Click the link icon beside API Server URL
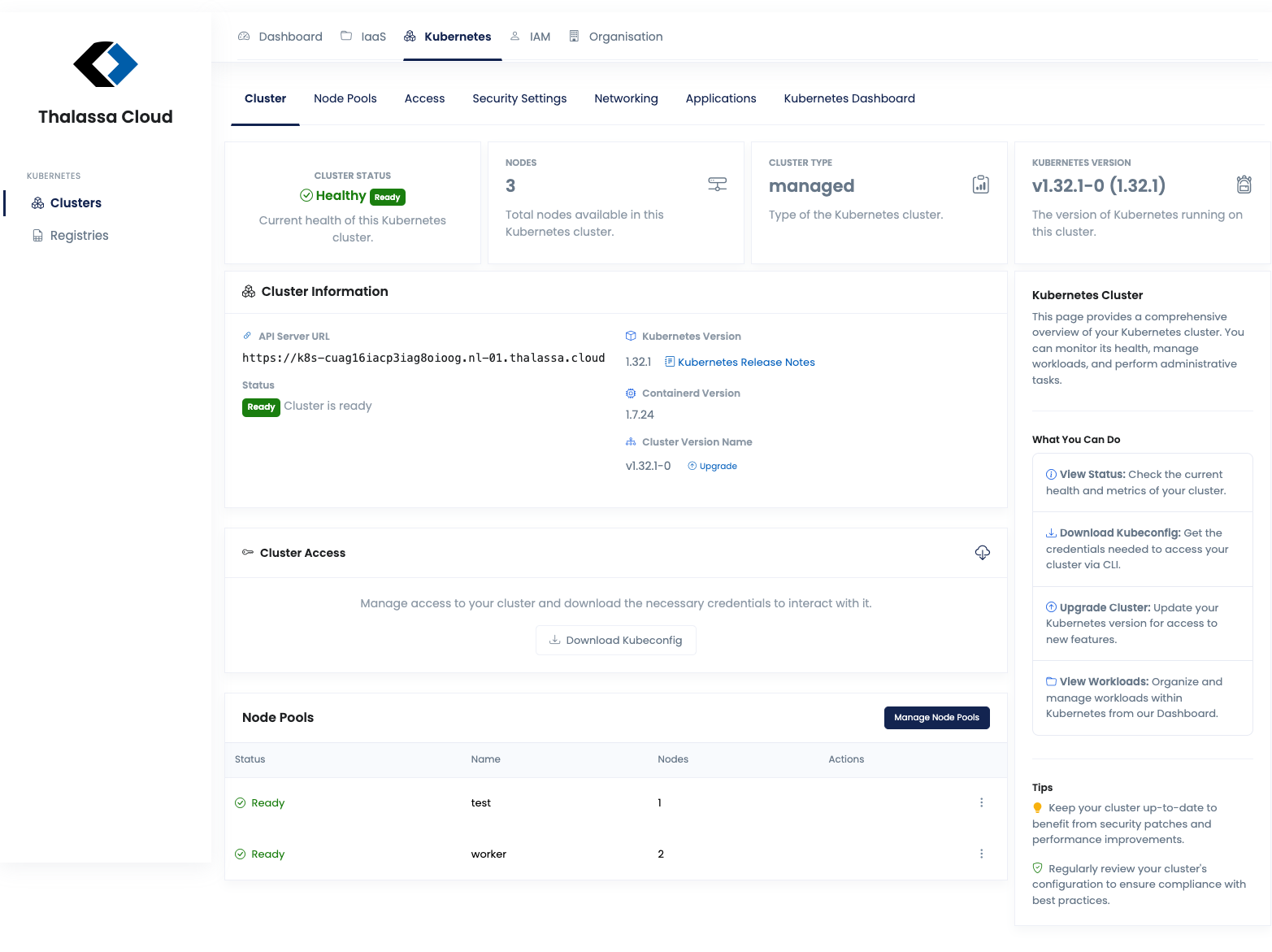 247,336
